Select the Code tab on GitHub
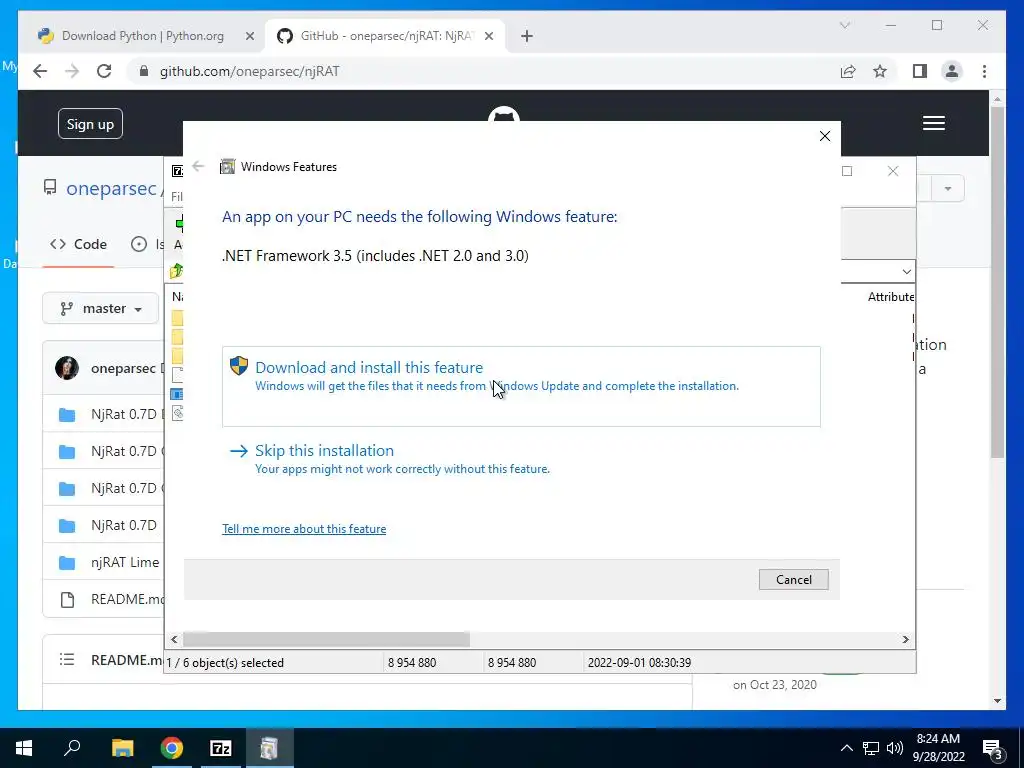 click(78, 244)
